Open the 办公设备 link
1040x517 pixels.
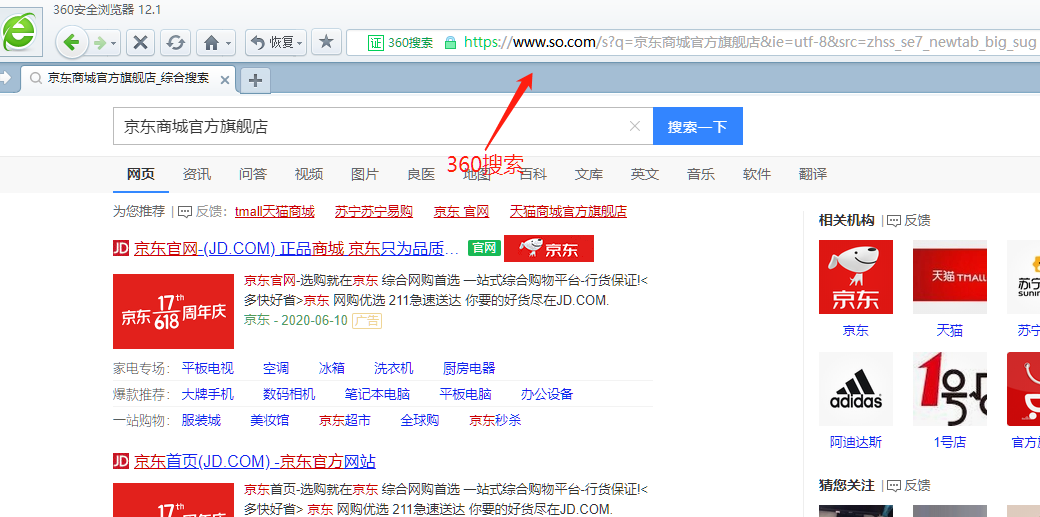(x=547, y=394)
